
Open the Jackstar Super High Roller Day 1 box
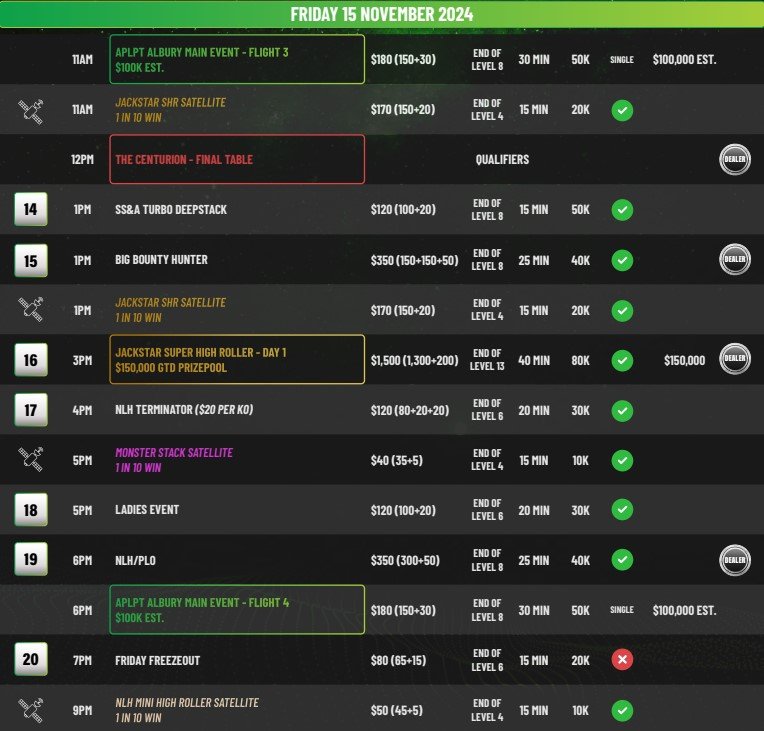[237, 360]
